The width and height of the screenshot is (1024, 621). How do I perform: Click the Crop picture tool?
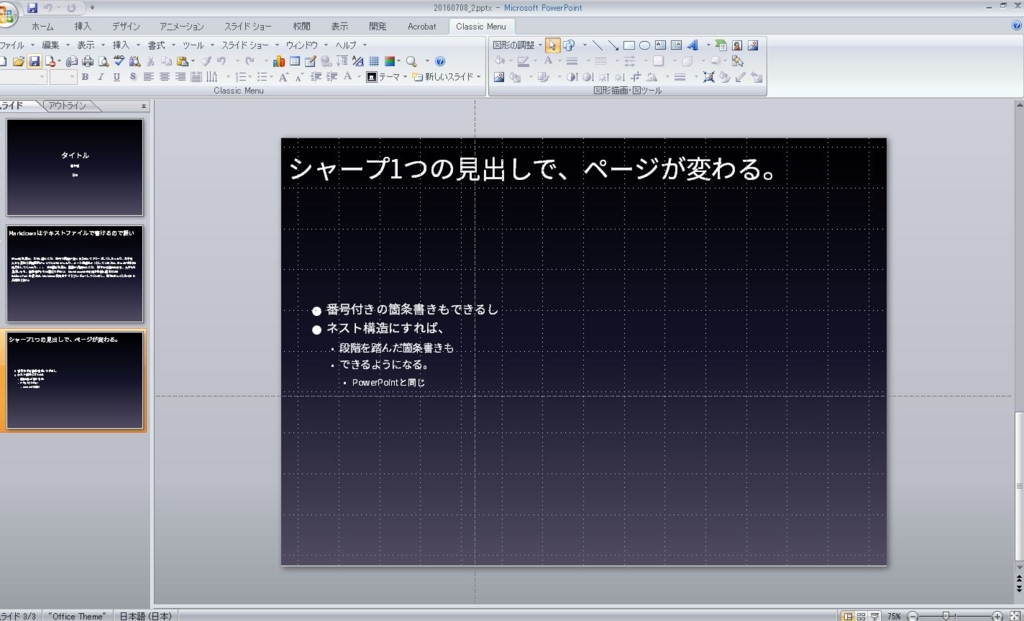635,77
